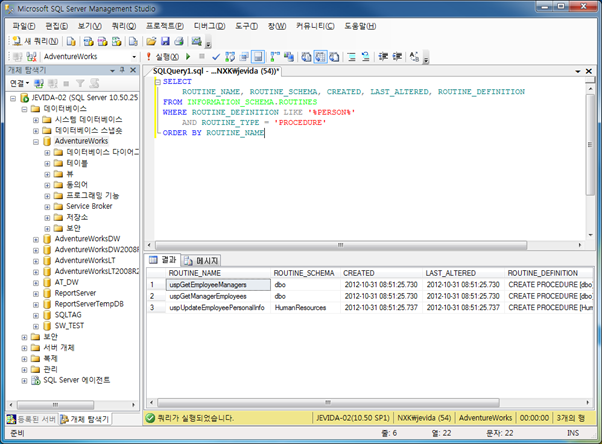Screen dimensions: 602x444
Task: Select the SQLQuery1.sql document tab
Action: [216, 71]
